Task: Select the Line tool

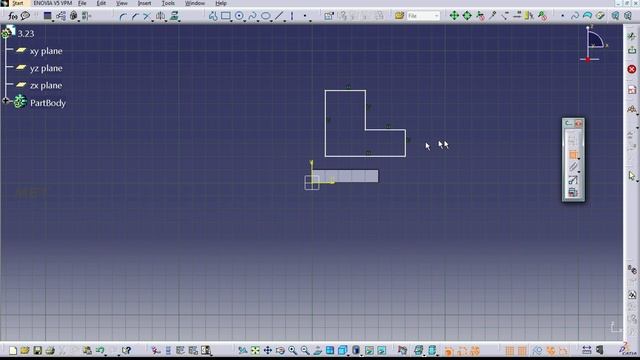Action: click(279, 16)
